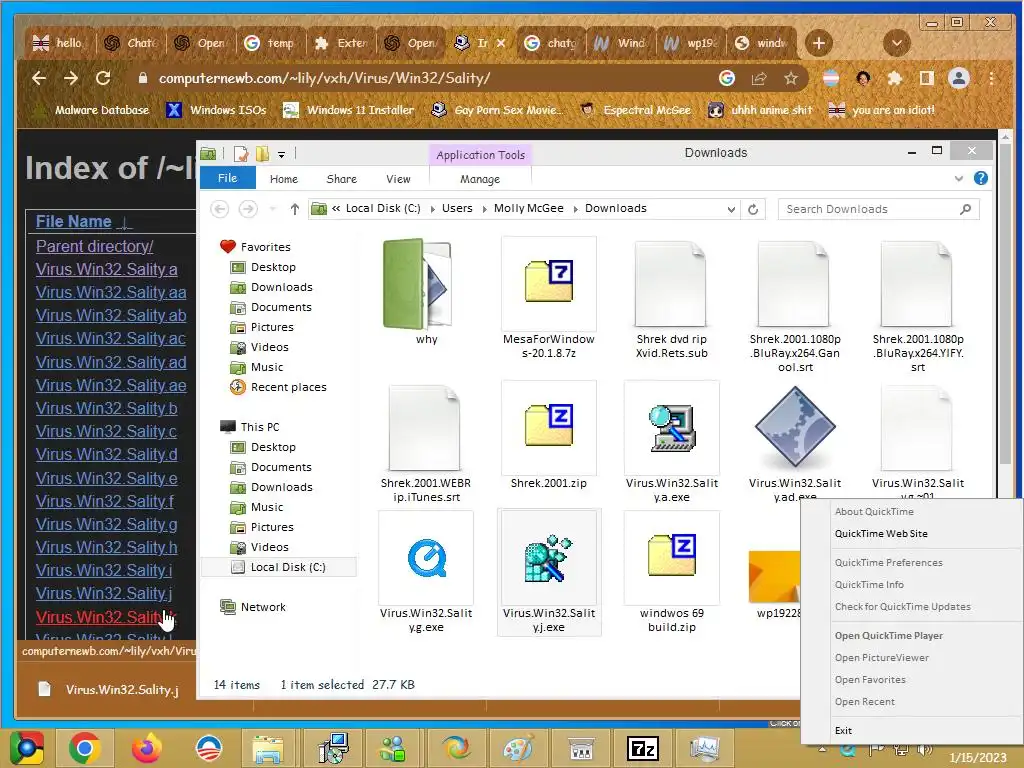Open Virus.Win32.Sality.aa link
The height and width of the screenshot is (768, 1024).
[111, 293]
